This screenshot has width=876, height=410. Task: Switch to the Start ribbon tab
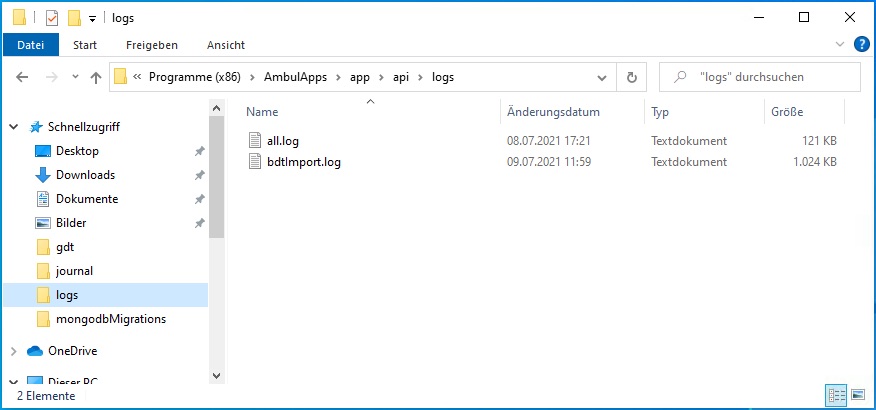pos(85,45)
